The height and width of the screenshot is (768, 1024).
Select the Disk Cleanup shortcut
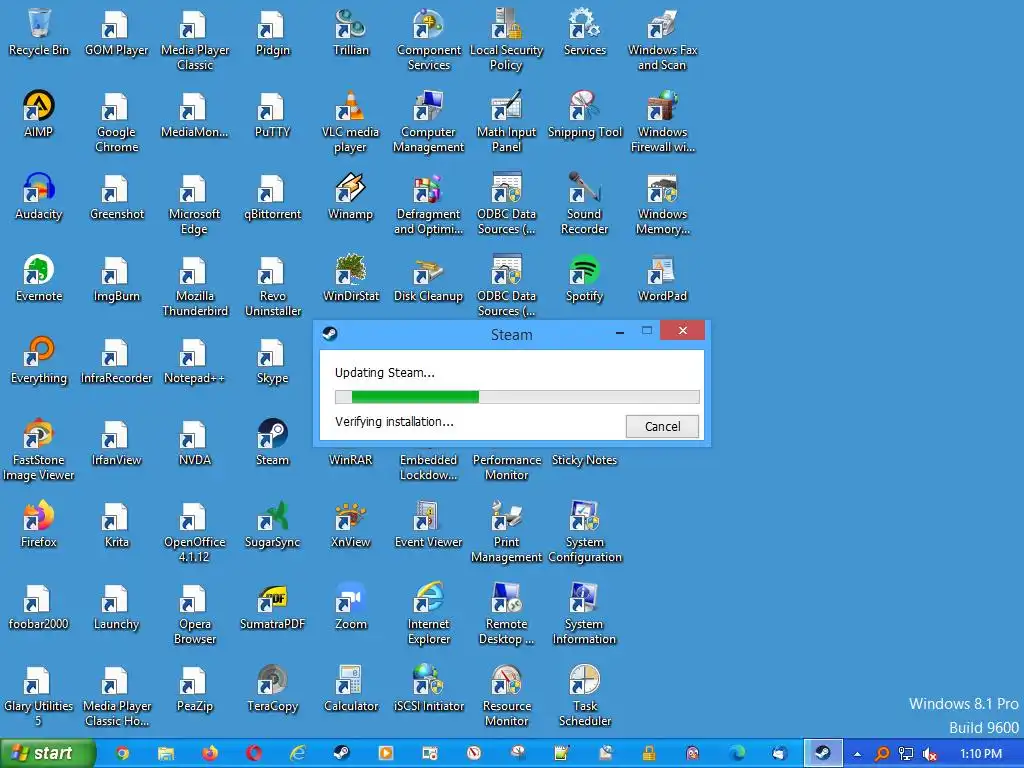point(428,278)
